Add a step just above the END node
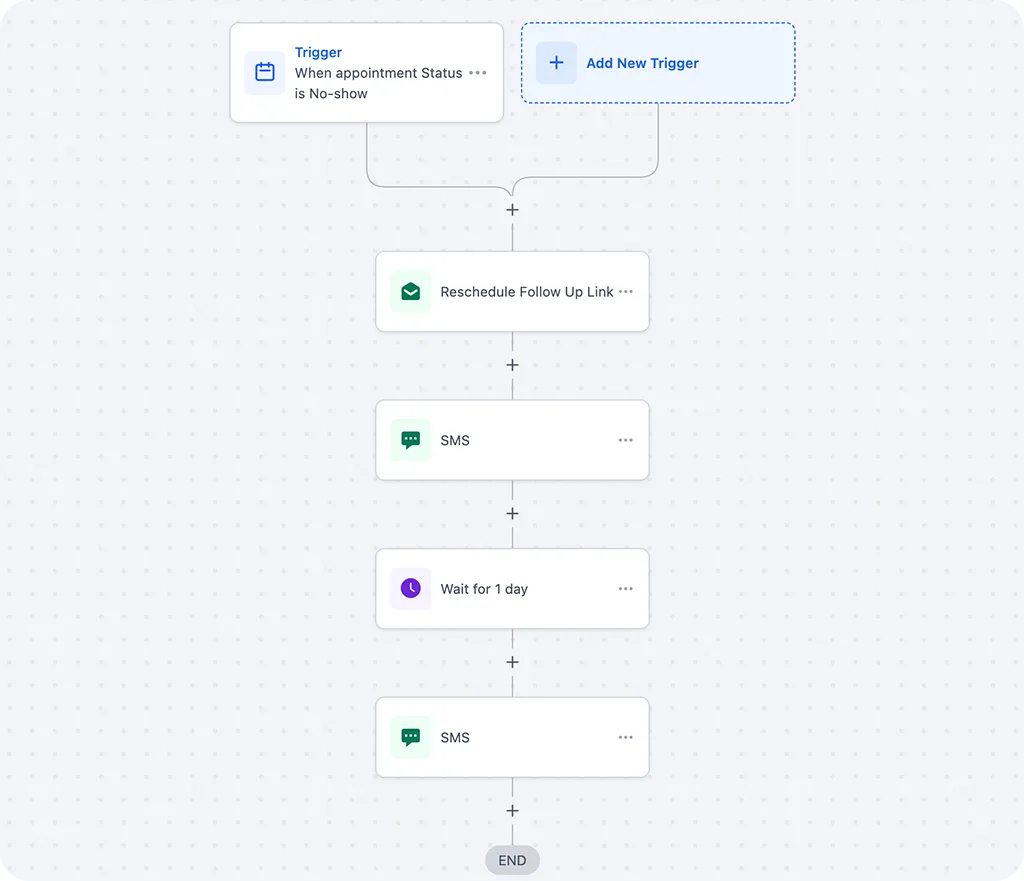1024x881 pixels. [x=512, y=811]
